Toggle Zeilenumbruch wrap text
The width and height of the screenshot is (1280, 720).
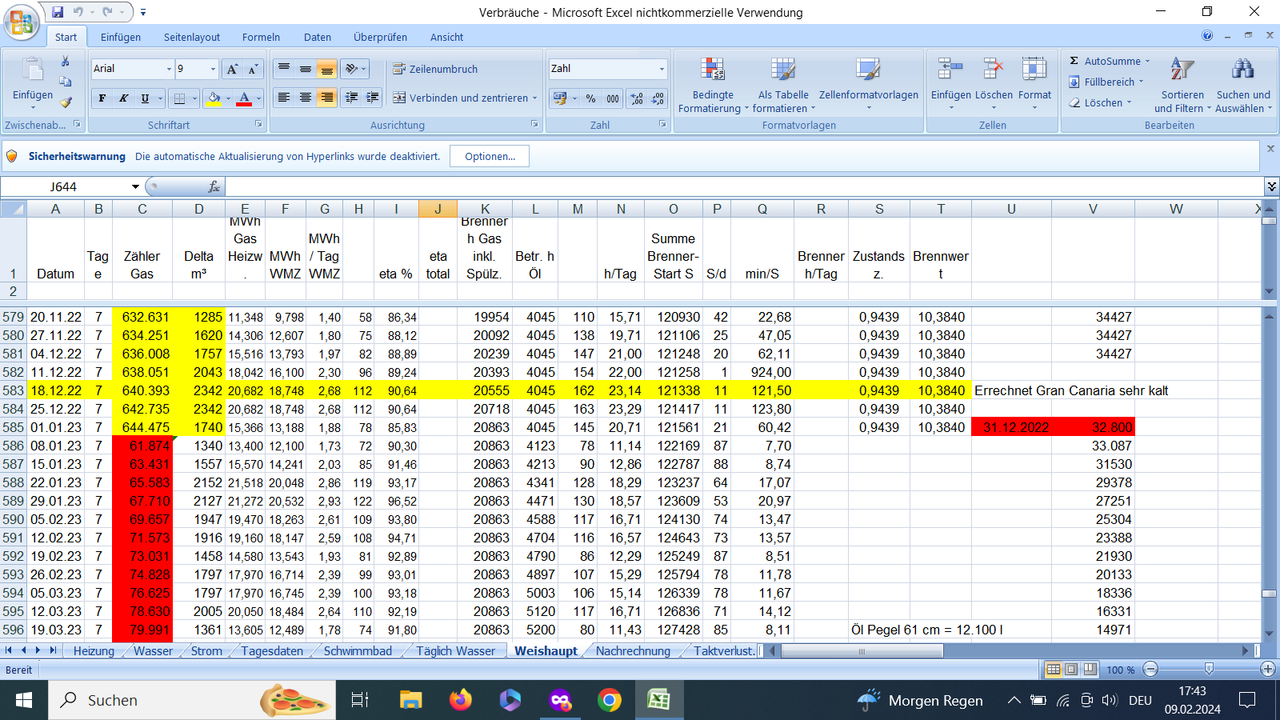tap(435, 69)
